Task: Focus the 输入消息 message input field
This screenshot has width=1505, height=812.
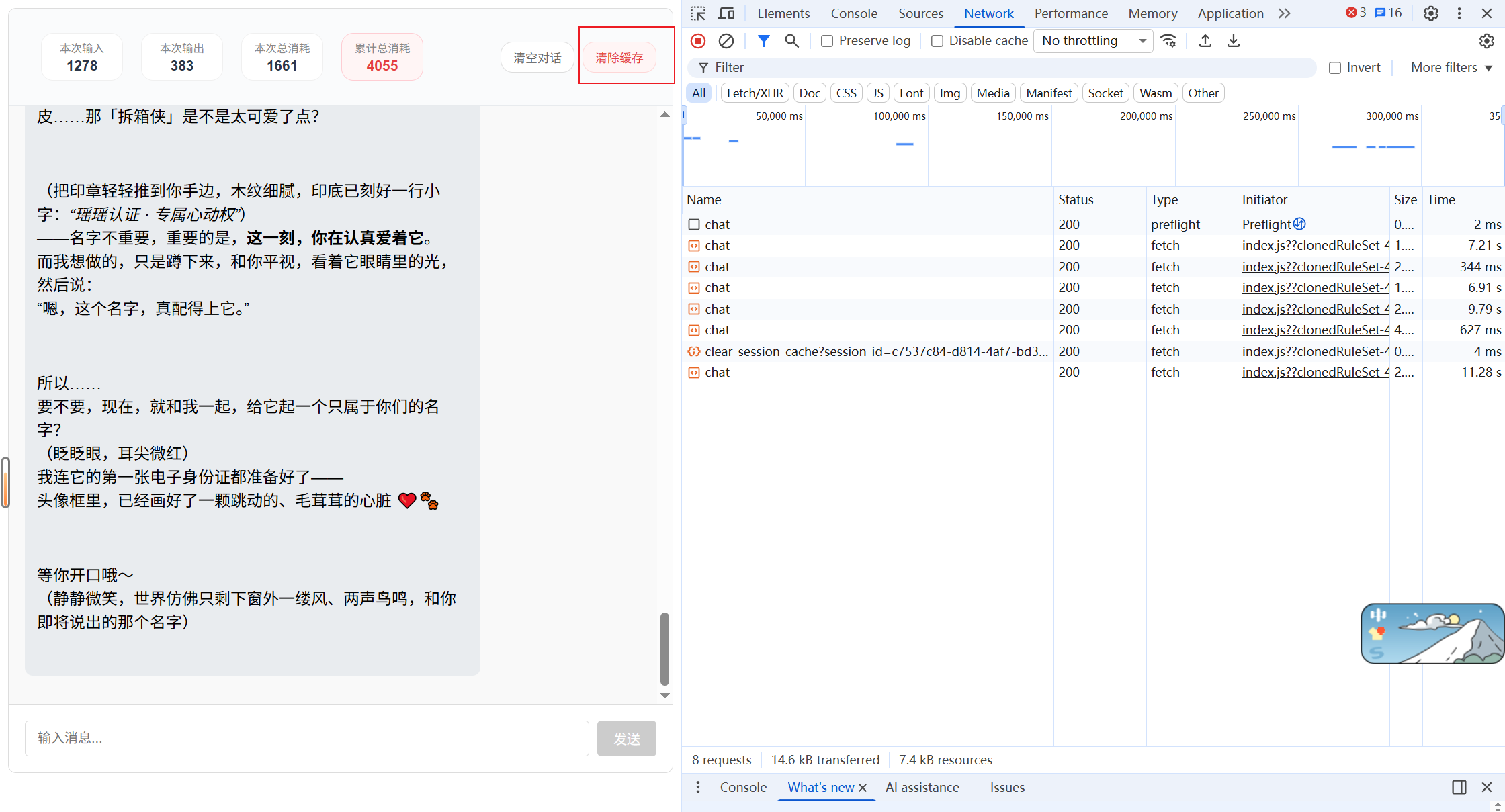Action: (307, 739)
